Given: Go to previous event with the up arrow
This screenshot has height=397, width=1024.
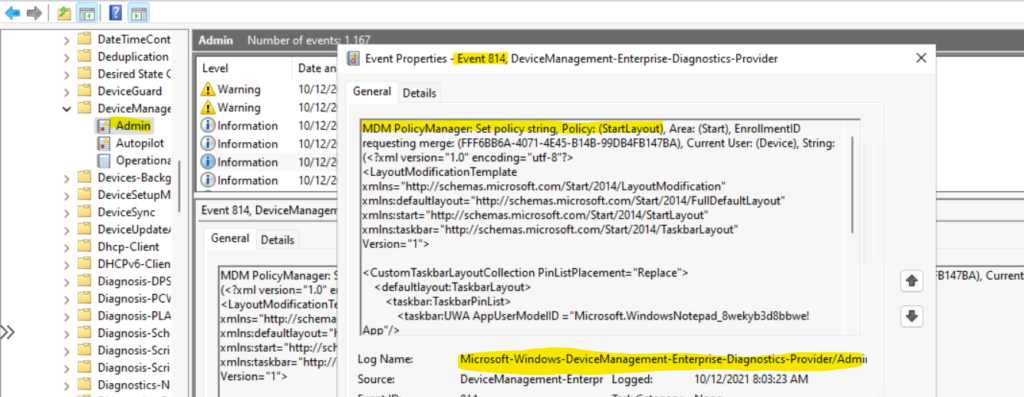Looking at the screenshot, I should point(911,281).
